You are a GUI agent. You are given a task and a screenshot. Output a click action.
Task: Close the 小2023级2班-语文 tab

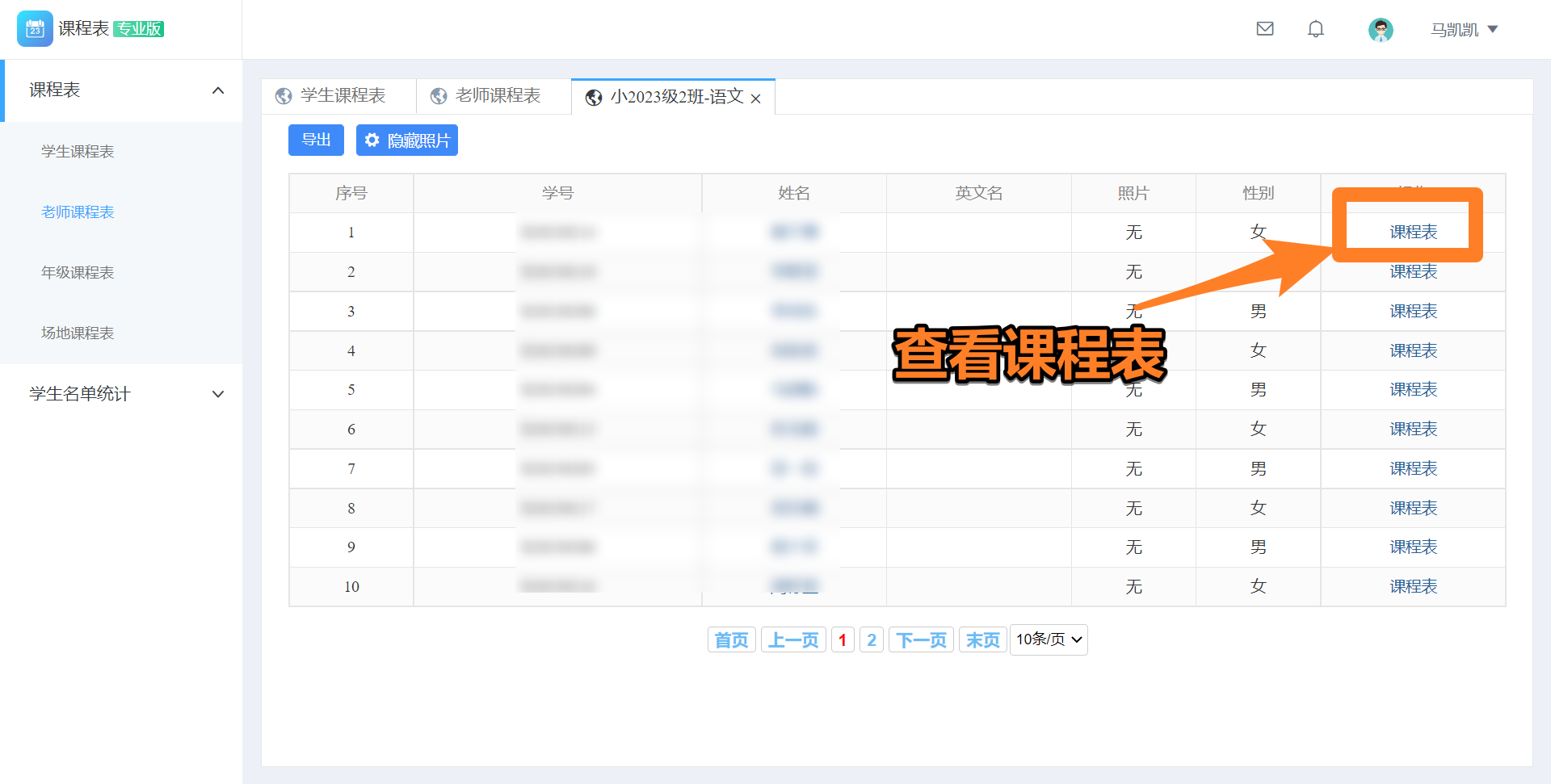(756, 99)
